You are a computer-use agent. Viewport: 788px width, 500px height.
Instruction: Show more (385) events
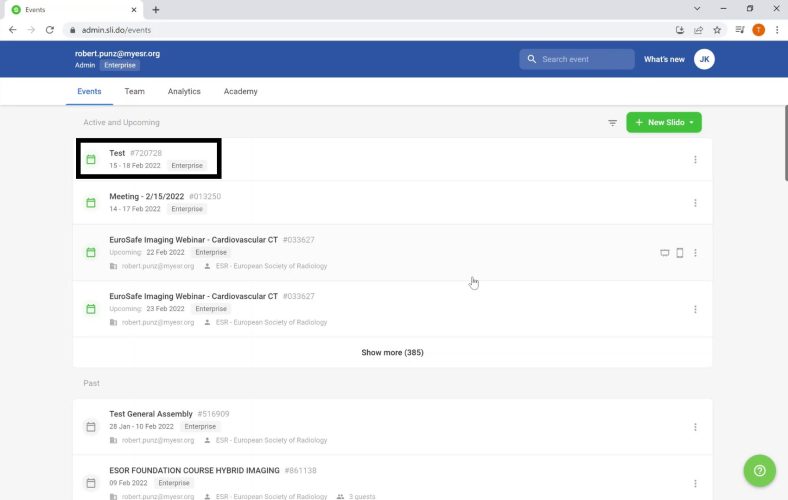click(x=392, y=352)
